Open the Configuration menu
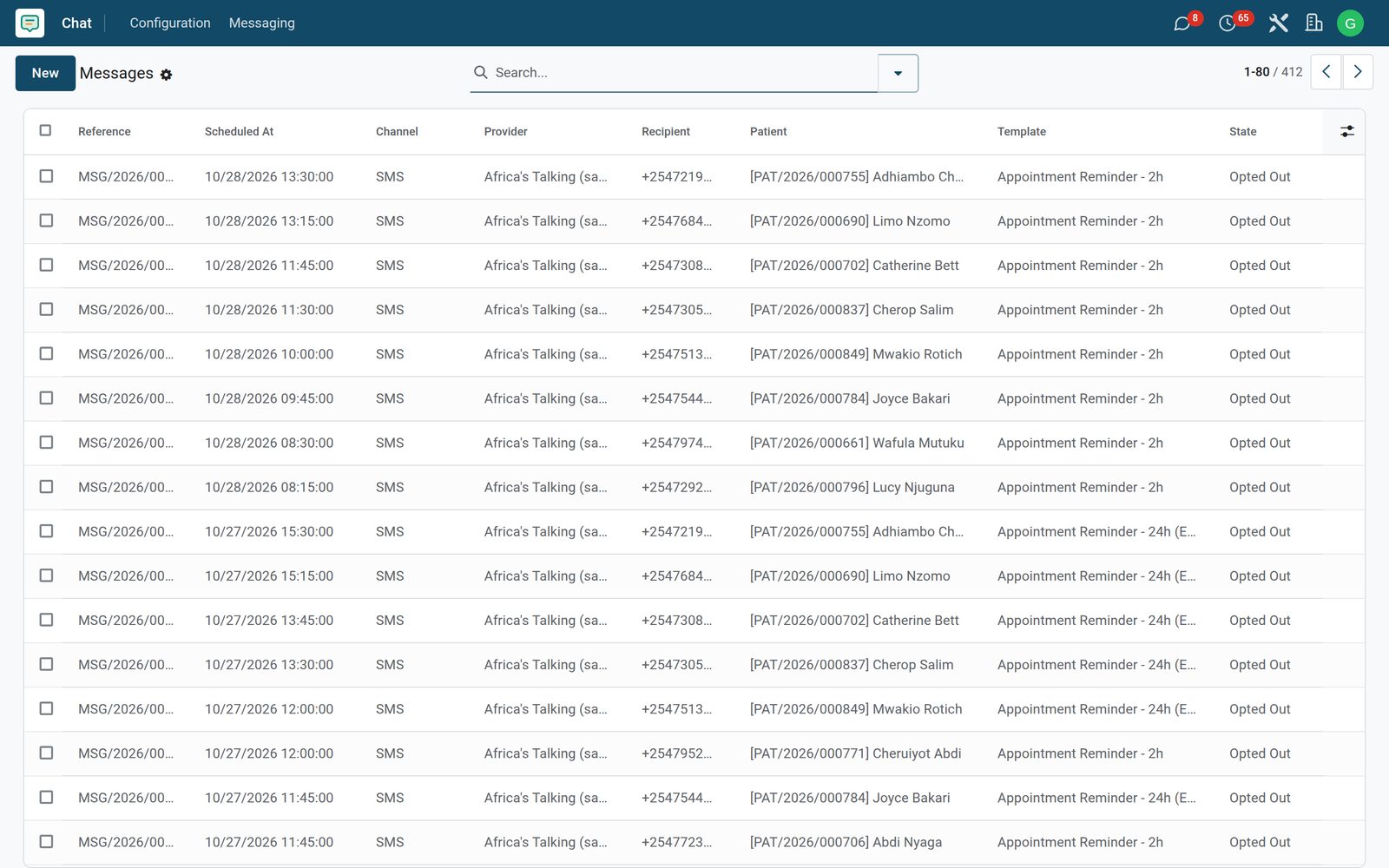 (x=170, y=23)
